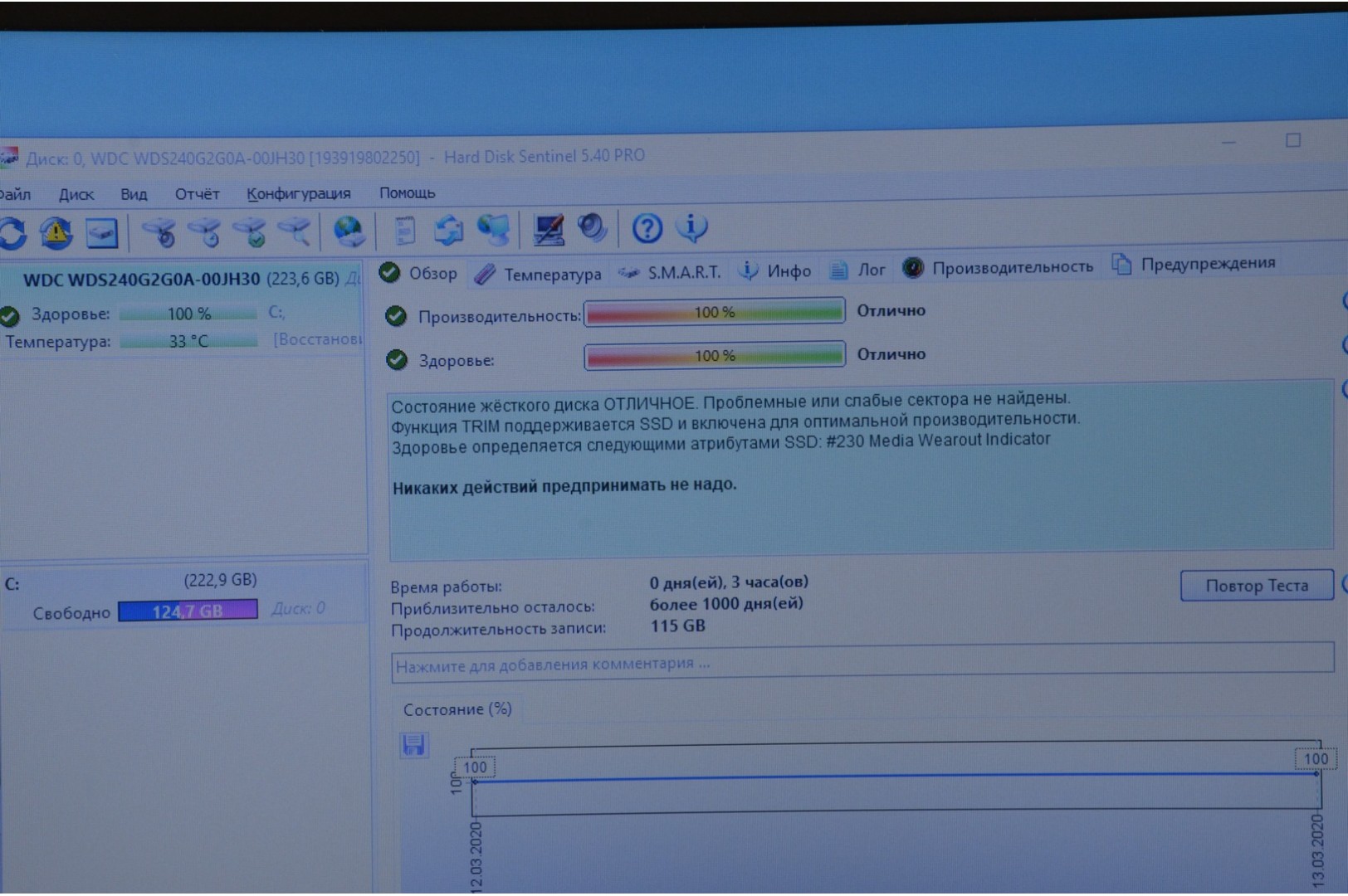Click the globe with disk toolbar icon
This screenshot has height=896, width=1348.
pos(349,231)
